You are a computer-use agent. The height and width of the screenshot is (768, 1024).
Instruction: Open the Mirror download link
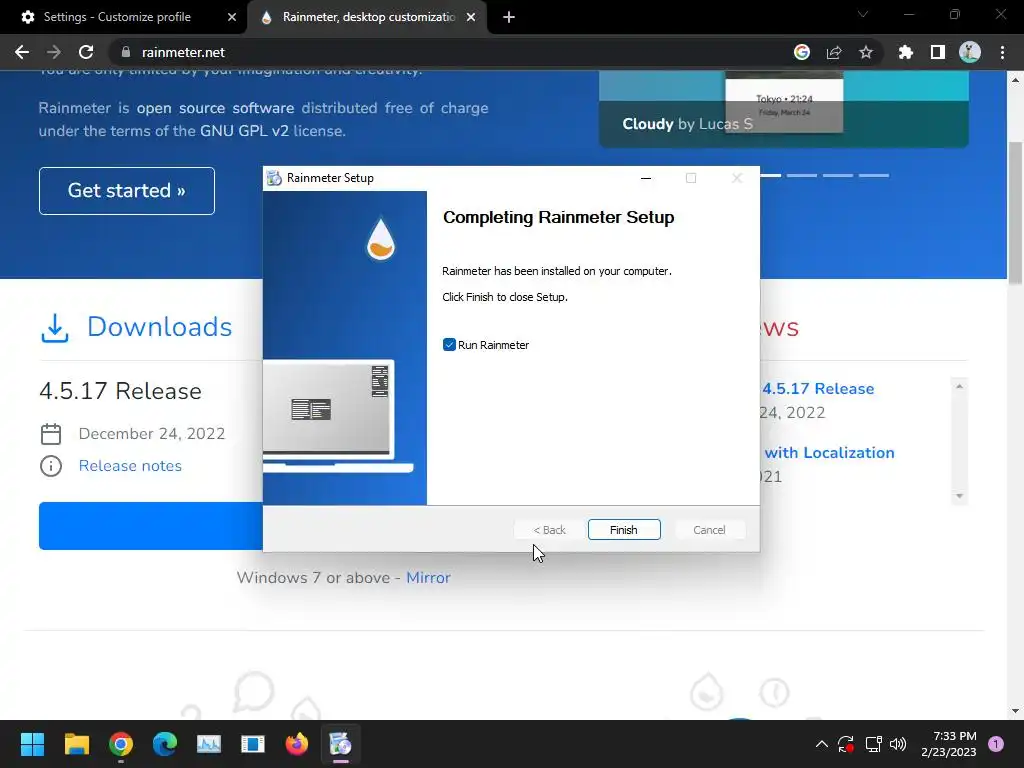(428, 577)
